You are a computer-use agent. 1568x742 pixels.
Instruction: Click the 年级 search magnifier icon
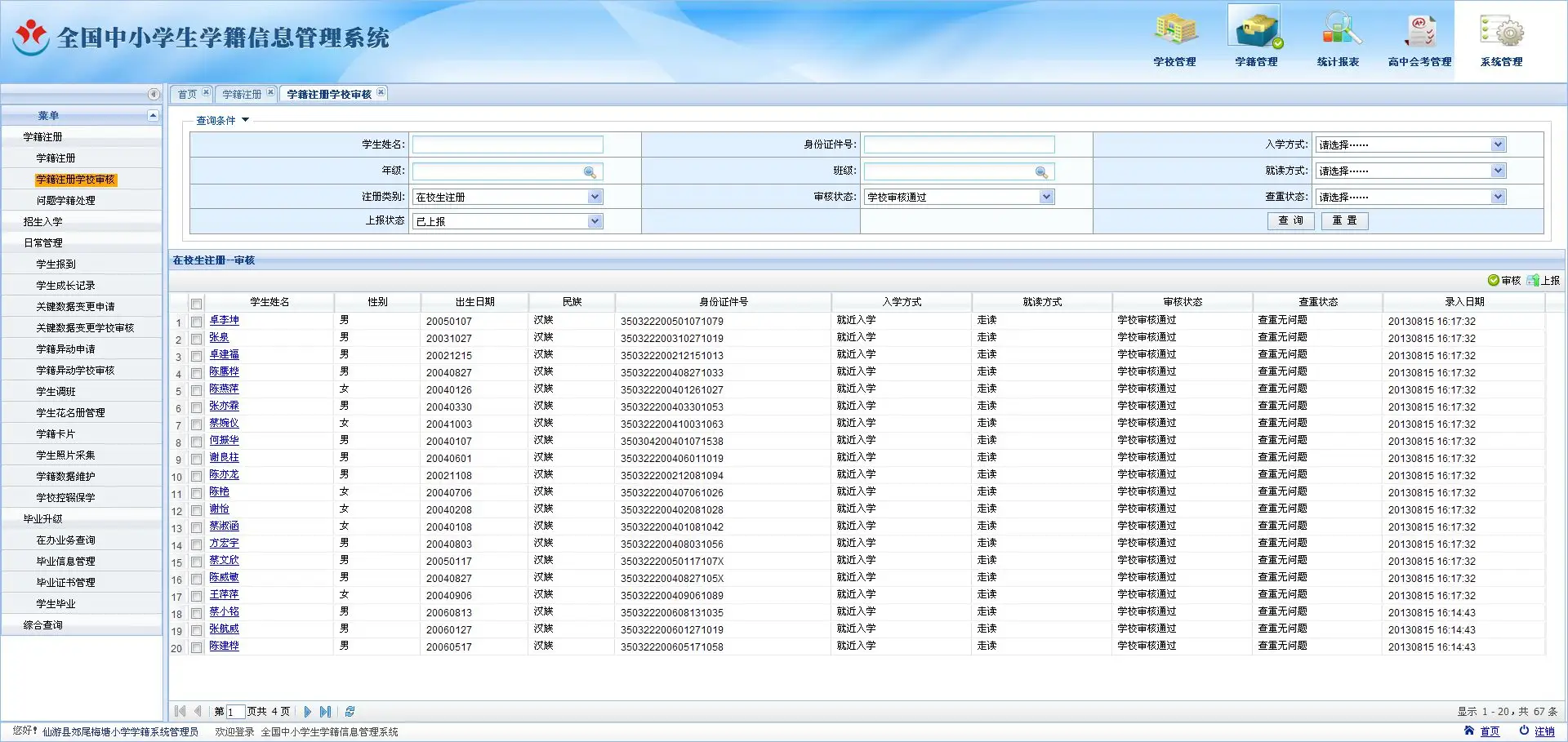[590, 172]
